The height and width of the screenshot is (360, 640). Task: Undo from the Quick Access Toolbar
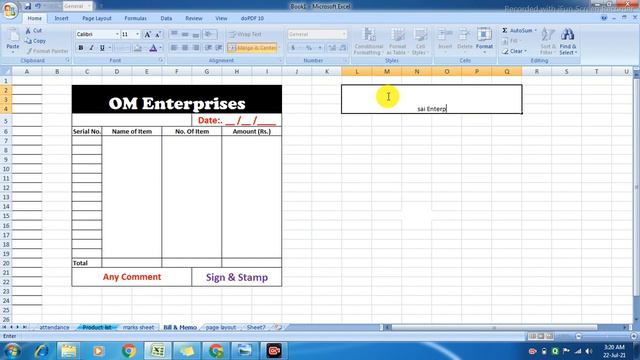click(x=38, y=6)
